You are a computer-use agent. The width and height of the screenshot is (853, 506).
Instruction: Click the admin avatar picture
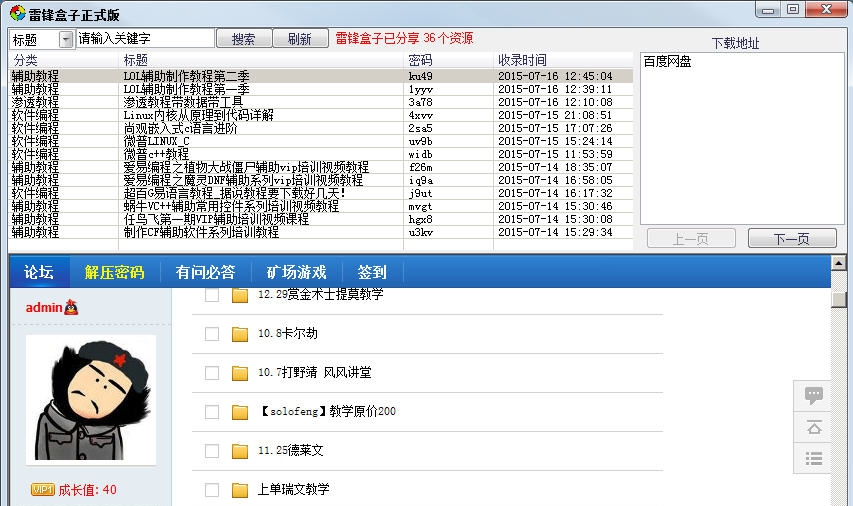91,400
